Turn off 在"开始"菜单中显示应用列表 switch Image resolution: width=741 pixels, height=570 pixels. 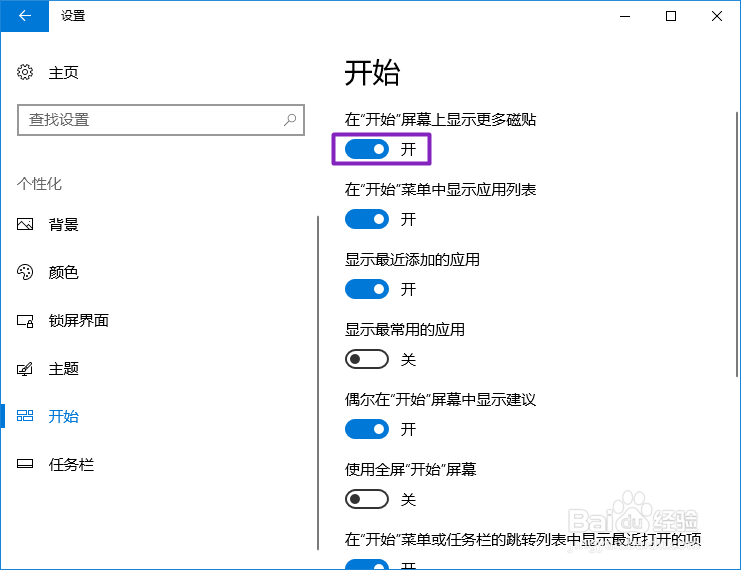(x=367, y=219)
